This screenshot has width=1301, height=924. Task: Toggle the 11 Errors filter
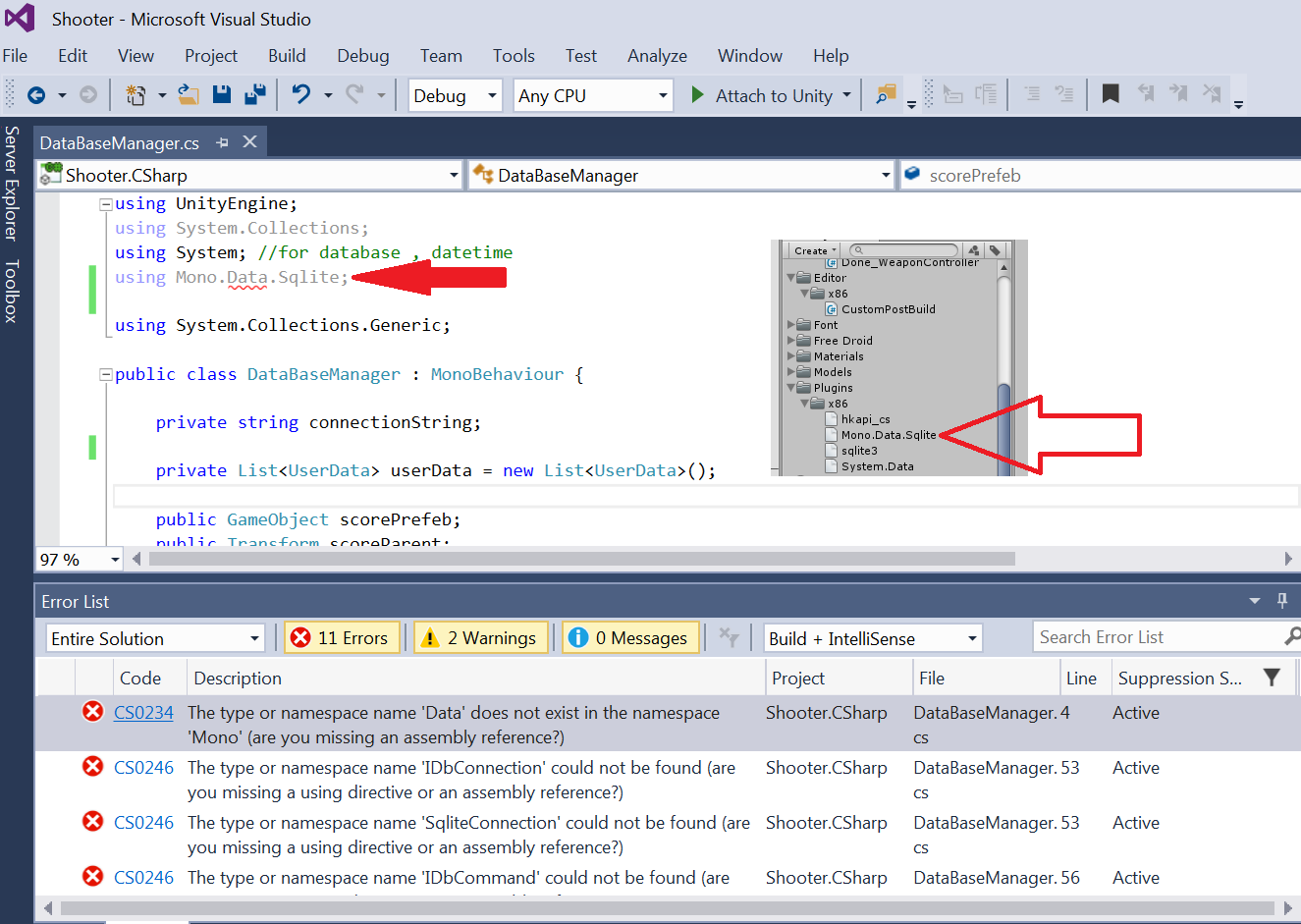pyautogui.click(x=342, y=638)
